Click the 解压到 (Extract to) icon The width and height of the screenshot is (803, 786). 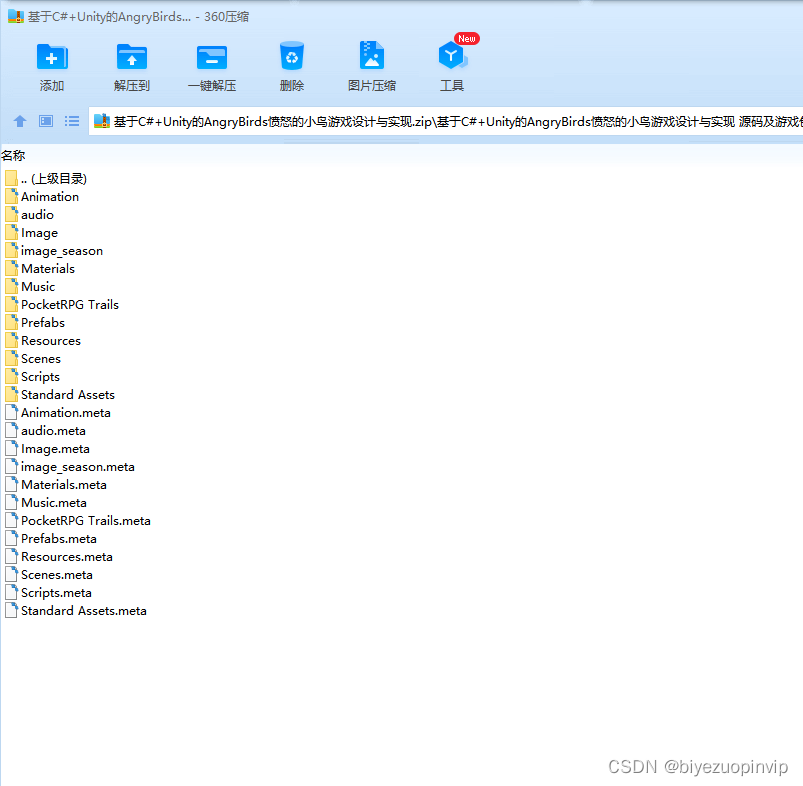coord(132,56)
